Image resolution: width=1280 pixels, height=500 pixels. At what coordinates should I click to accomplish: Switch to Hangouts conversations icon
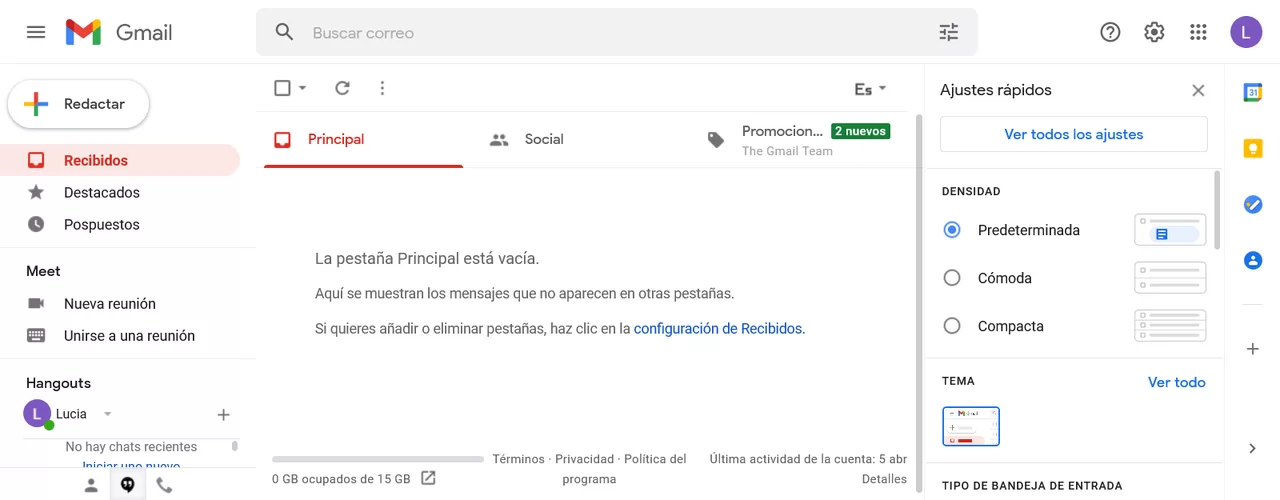[127, 485]
